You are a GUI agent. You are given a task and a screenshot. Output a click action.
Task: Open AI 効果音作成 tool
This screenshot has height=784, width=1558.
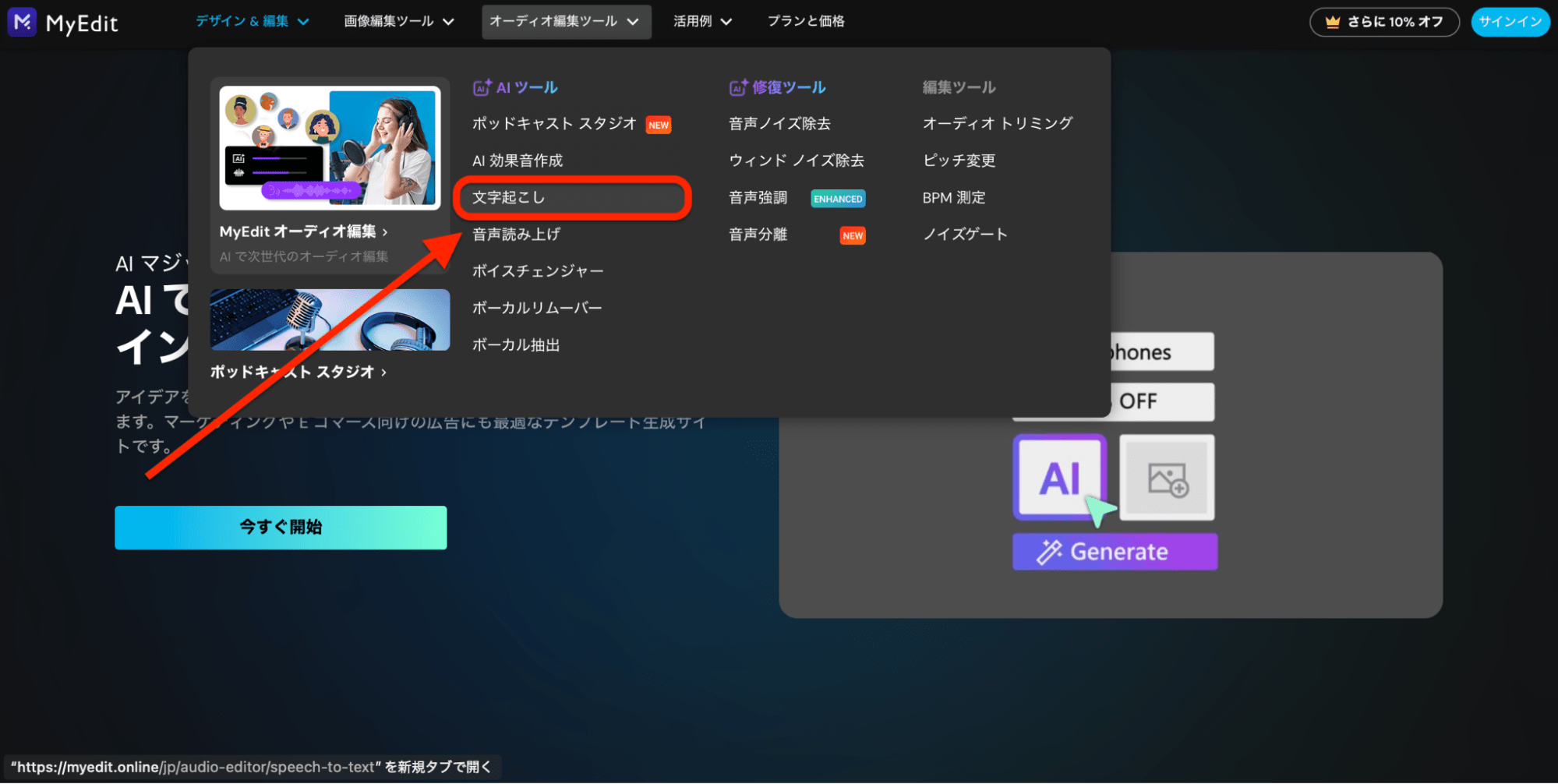pyautogui.click(x=518, y=161)
